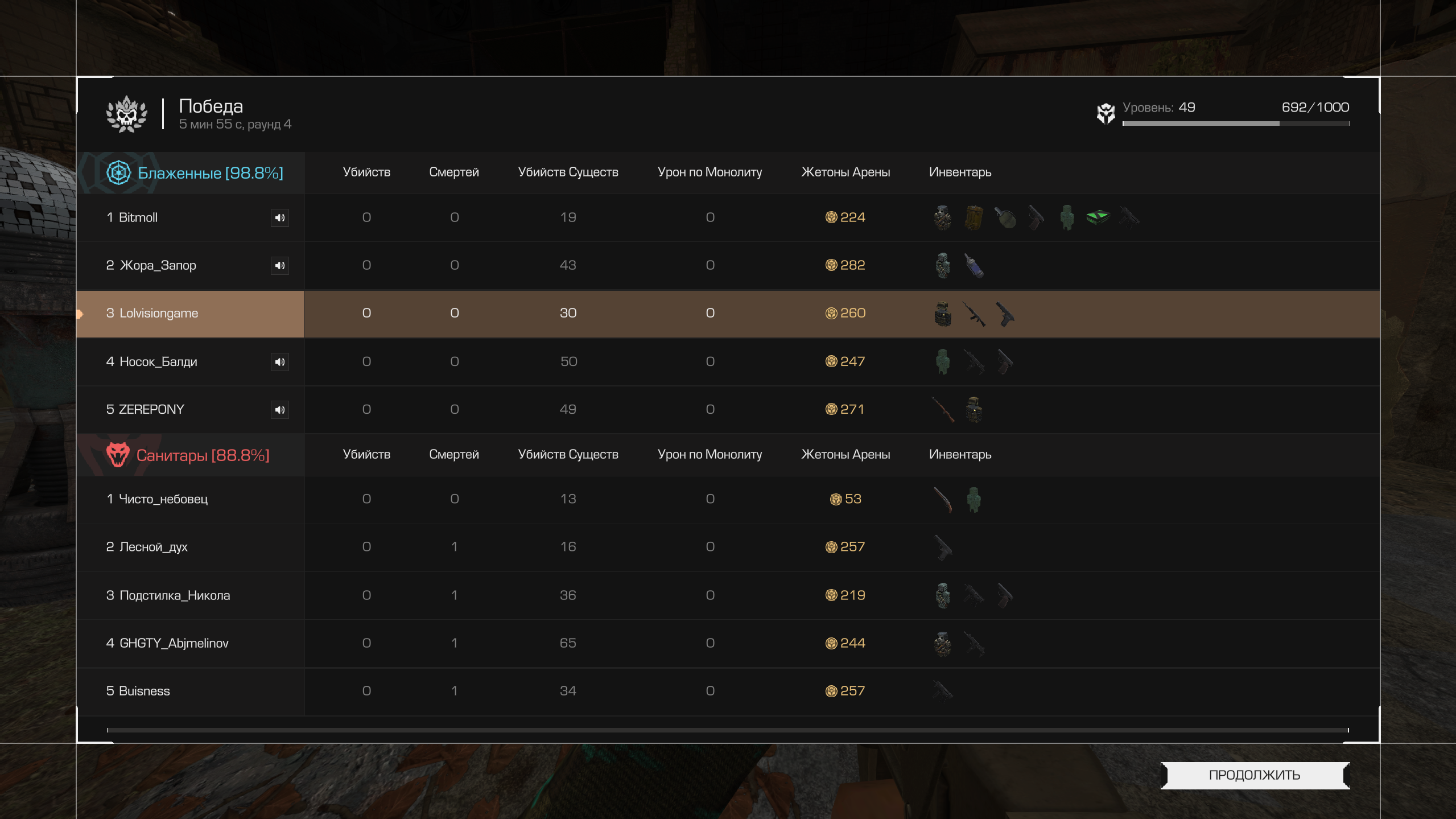The height and width of the screenshot is (819, 1456).
Task: Select green case item in Bitmoll's inventory
Action: [x=1098, y=217]
